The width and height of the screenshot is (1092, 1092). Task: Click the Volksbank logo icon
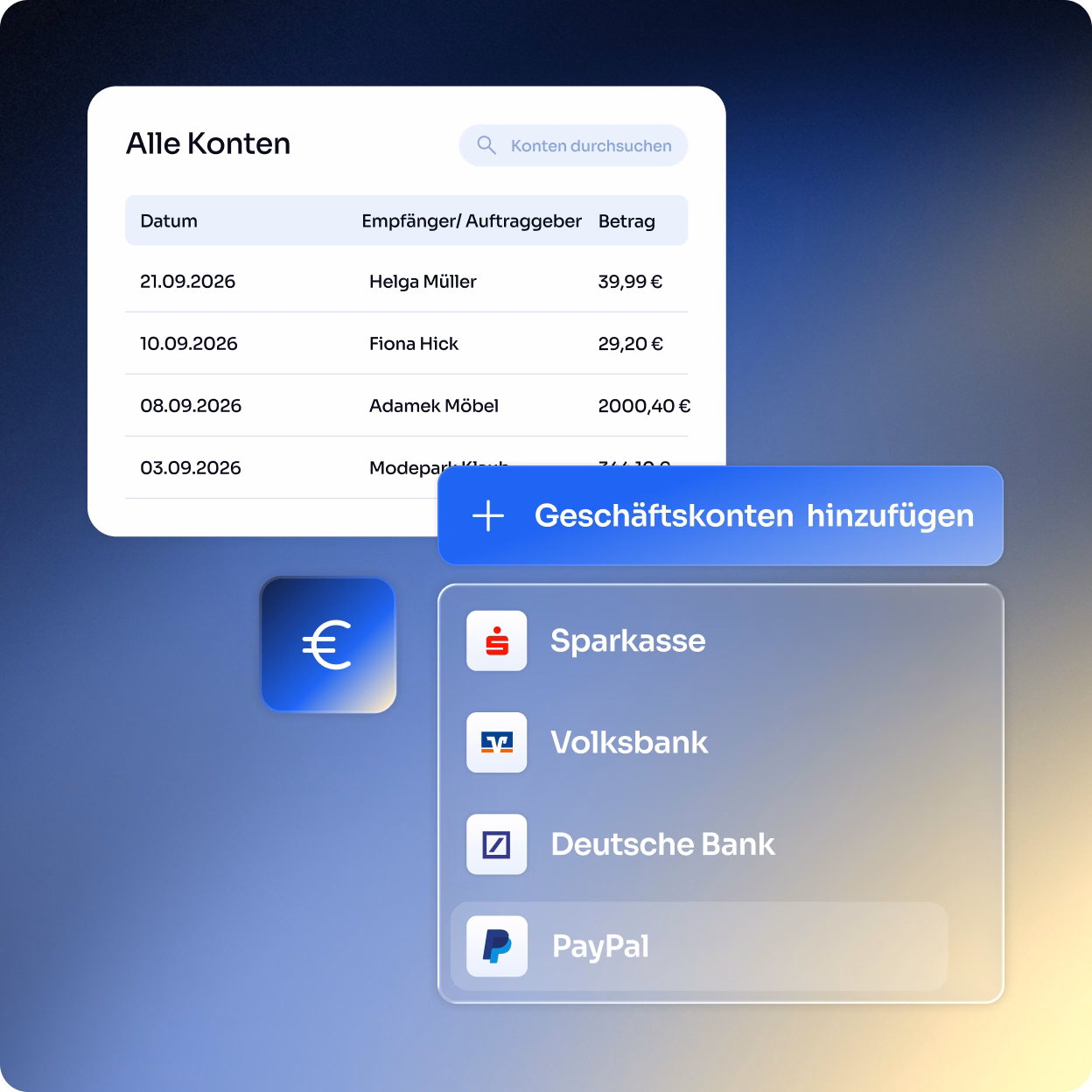[x=497, y=743]
